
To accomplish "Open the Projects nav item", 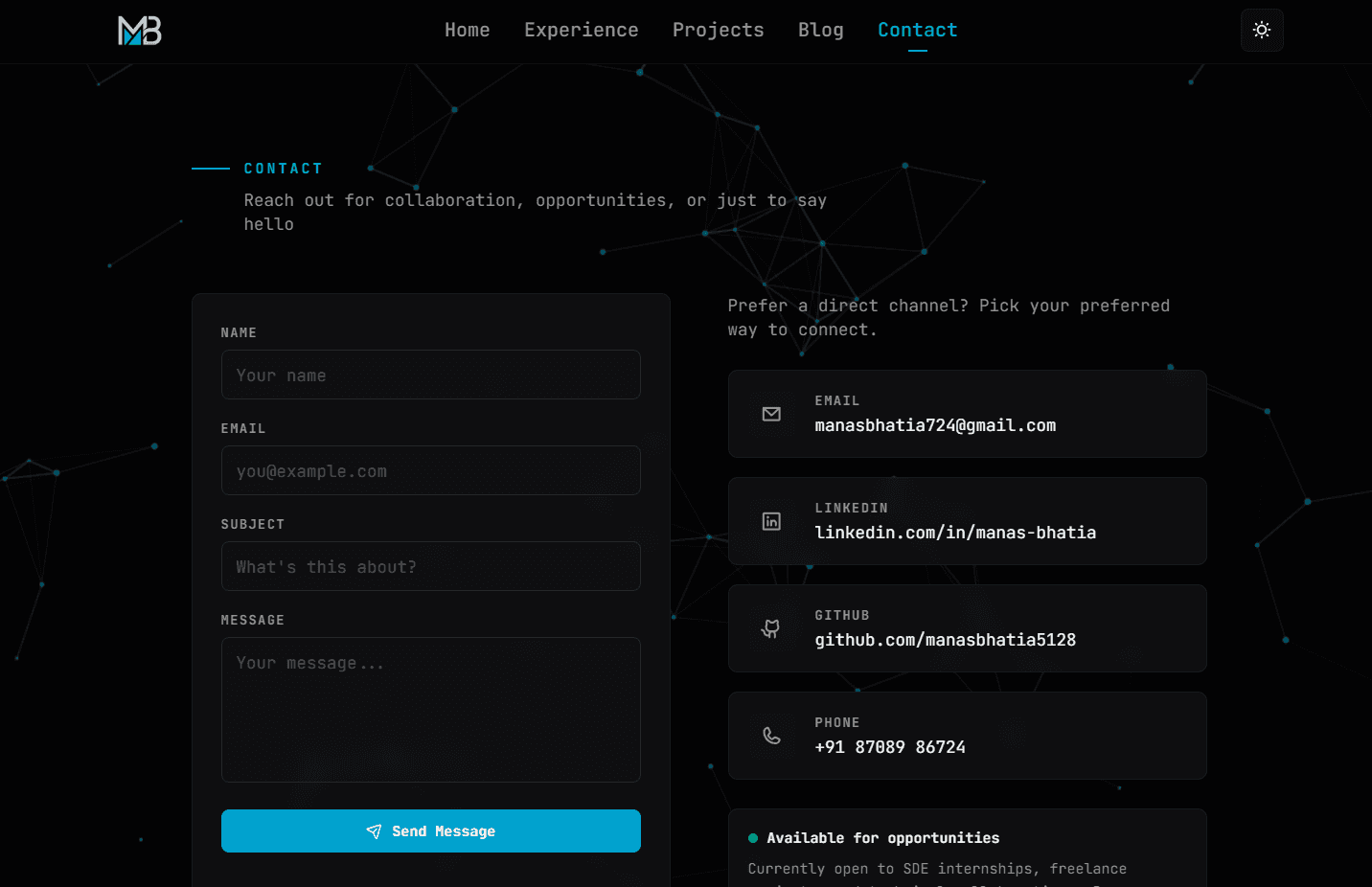I will click(719, 30).
